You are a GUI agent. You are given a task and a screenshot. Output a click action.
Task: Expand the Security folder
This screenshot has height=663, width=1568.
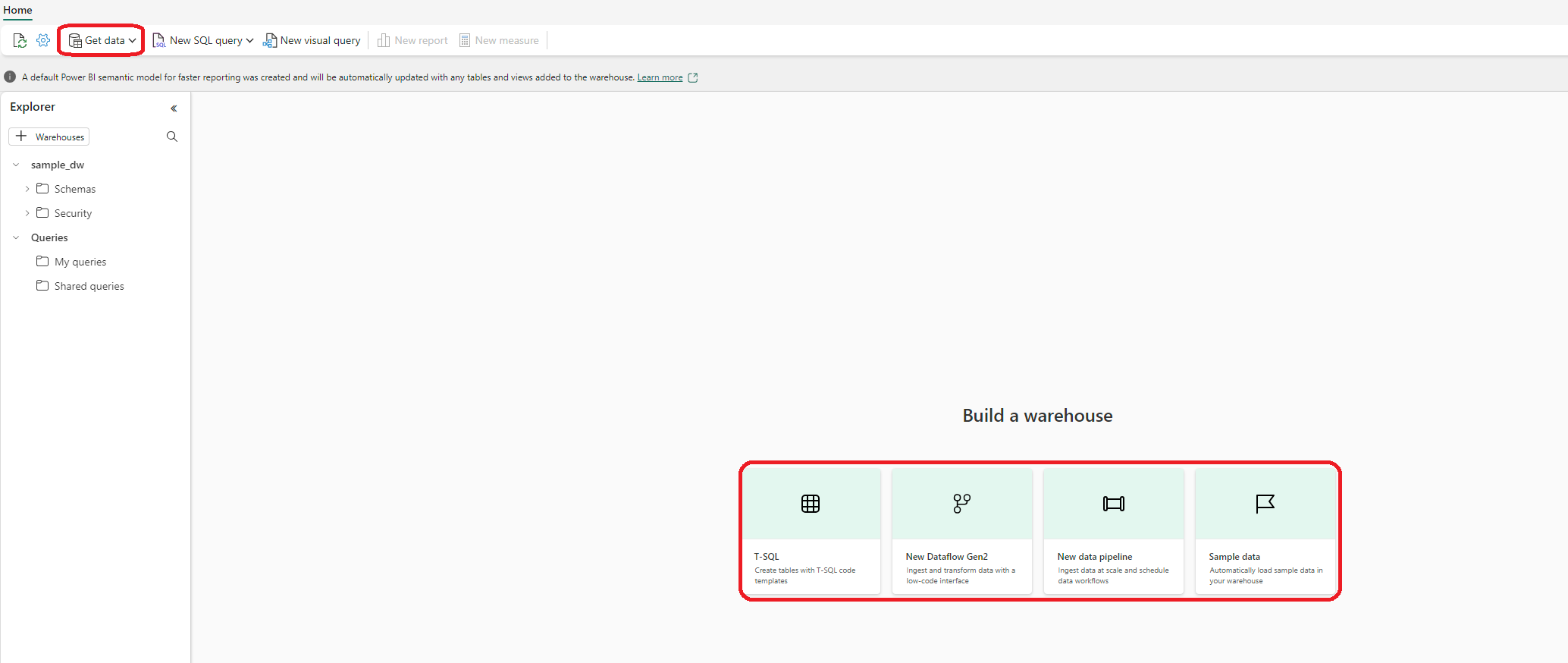(x=27, y=213)
